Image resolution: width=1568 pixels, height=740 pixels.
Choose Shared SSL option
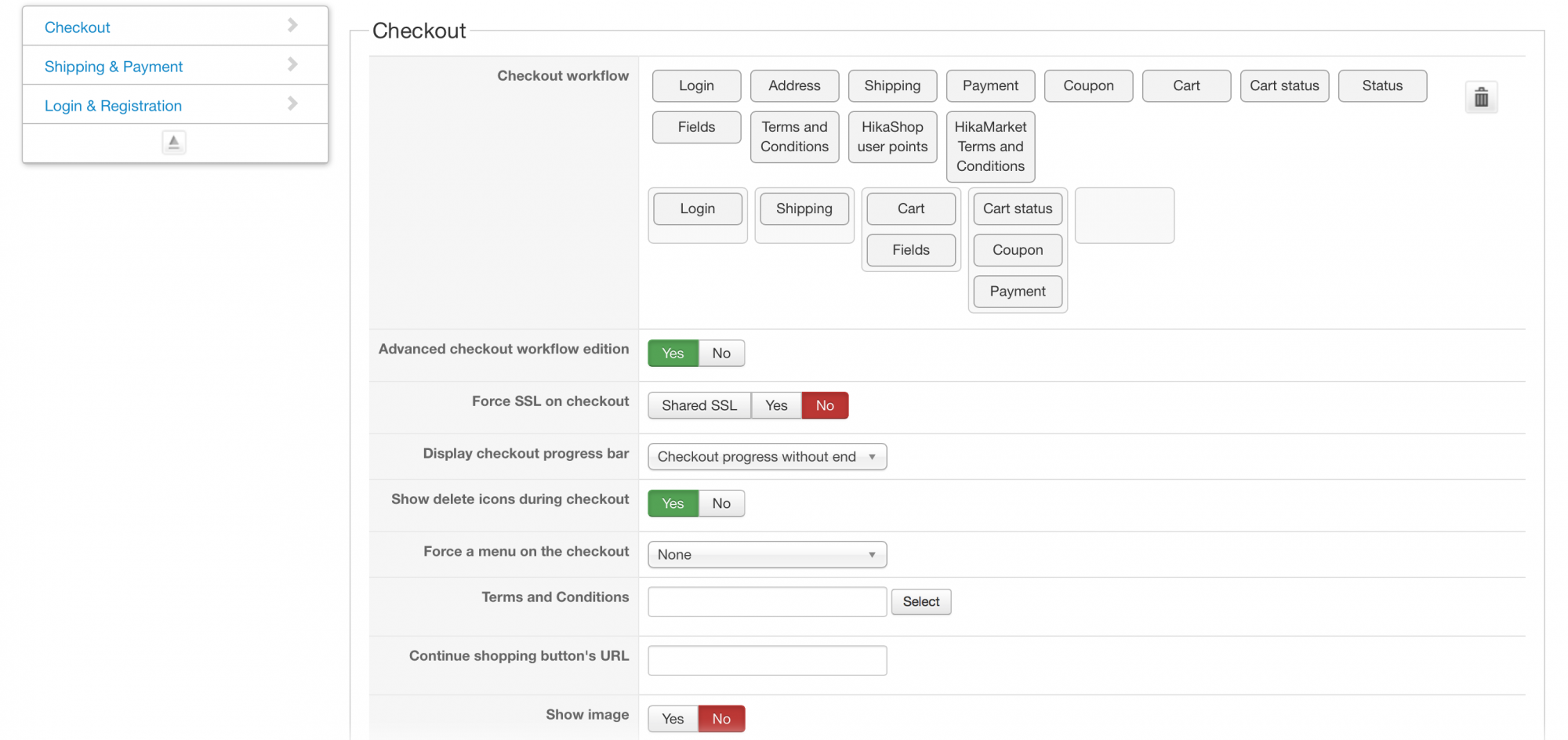point(699,405)
